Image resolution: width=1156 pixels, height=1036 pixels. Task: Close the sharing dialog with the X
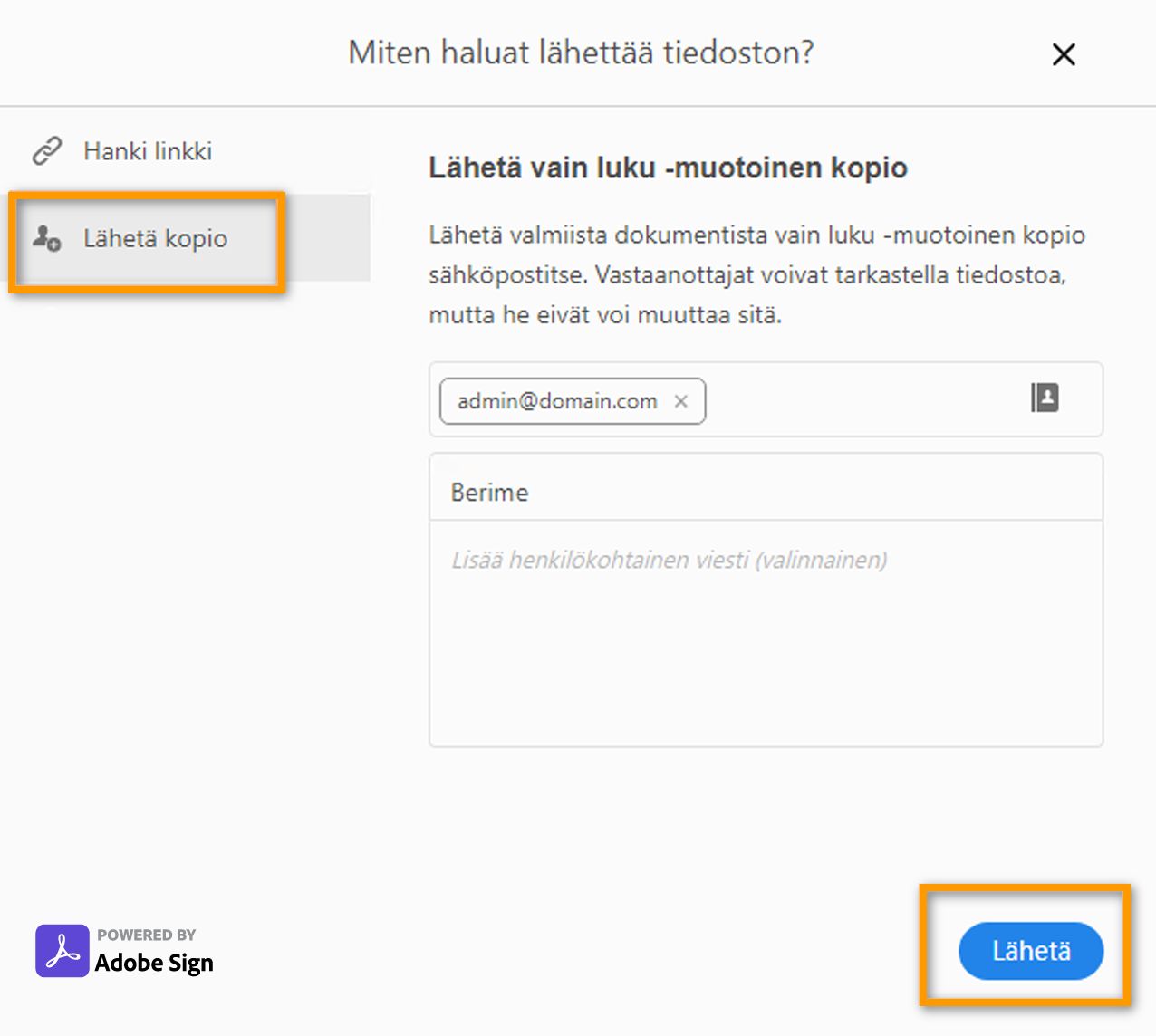(x=1063, y=54)
